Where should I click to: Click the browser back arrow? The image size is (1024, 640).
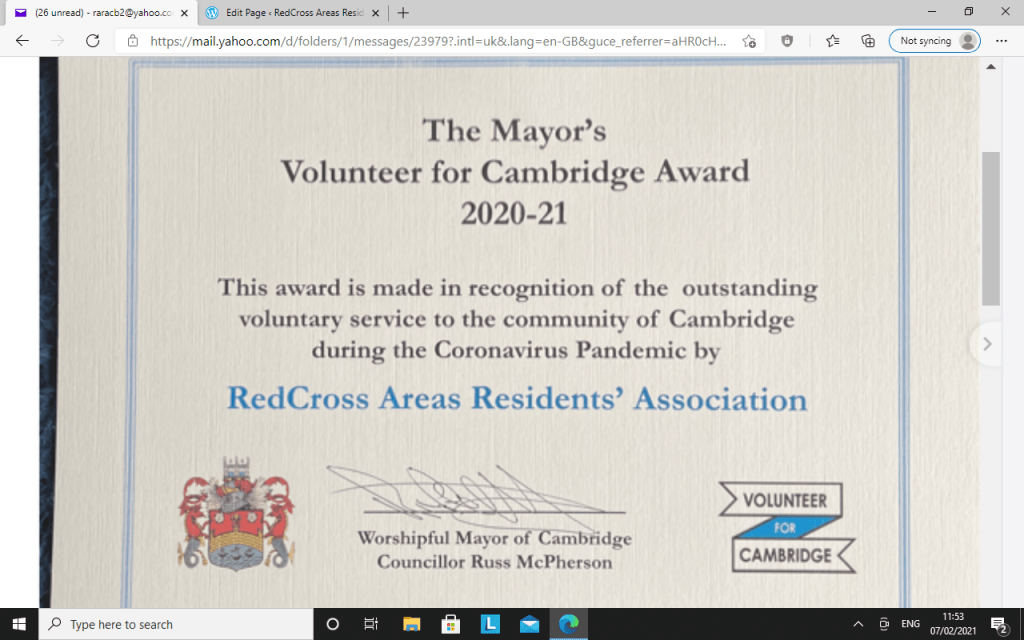coord(22,41)
